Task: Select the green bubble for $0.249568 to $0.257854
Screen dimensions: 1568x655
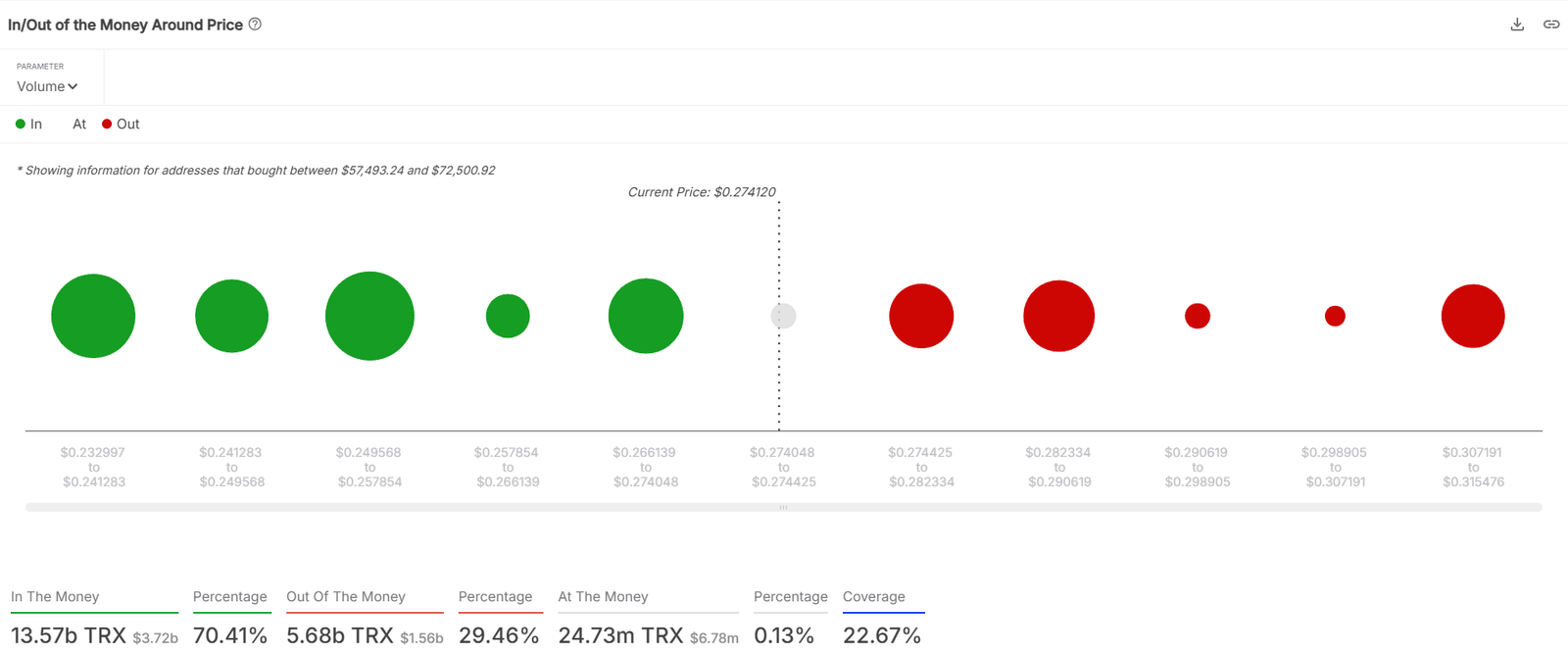Action: tap(369, 316)
